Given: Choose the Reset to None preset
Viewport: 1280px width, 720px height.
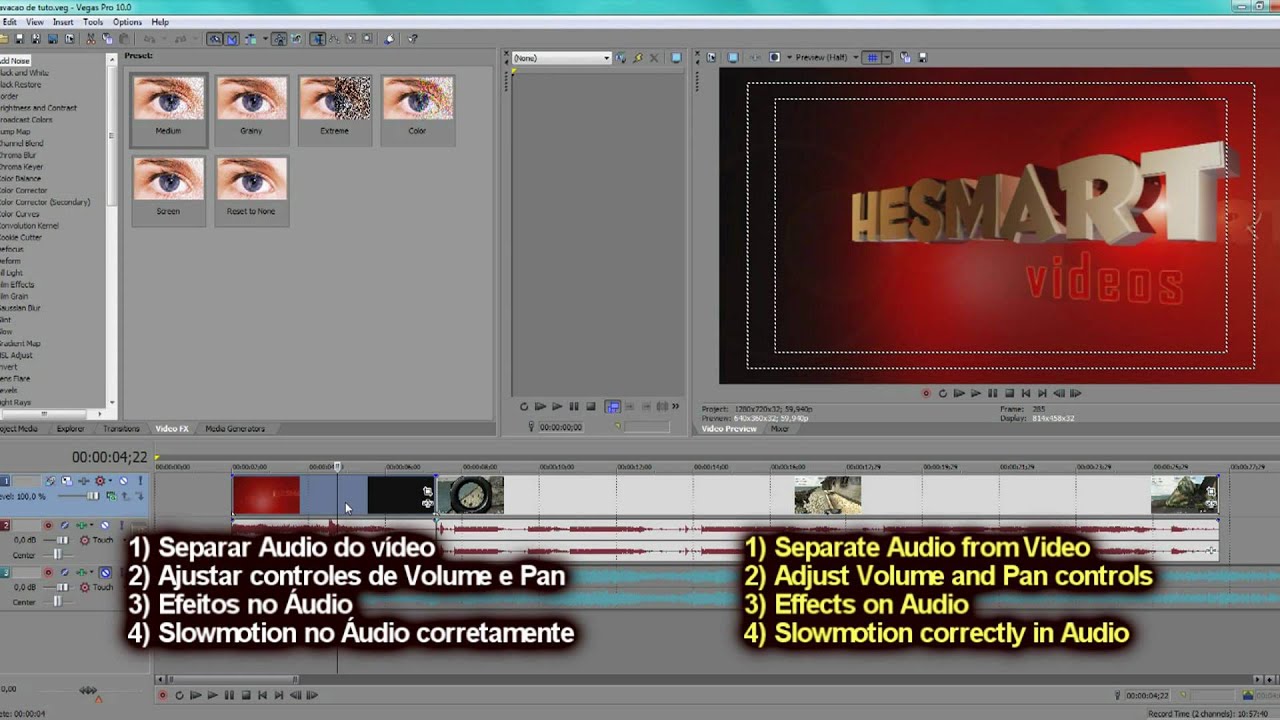Looking at the screenshot, I should click(251, 189).
